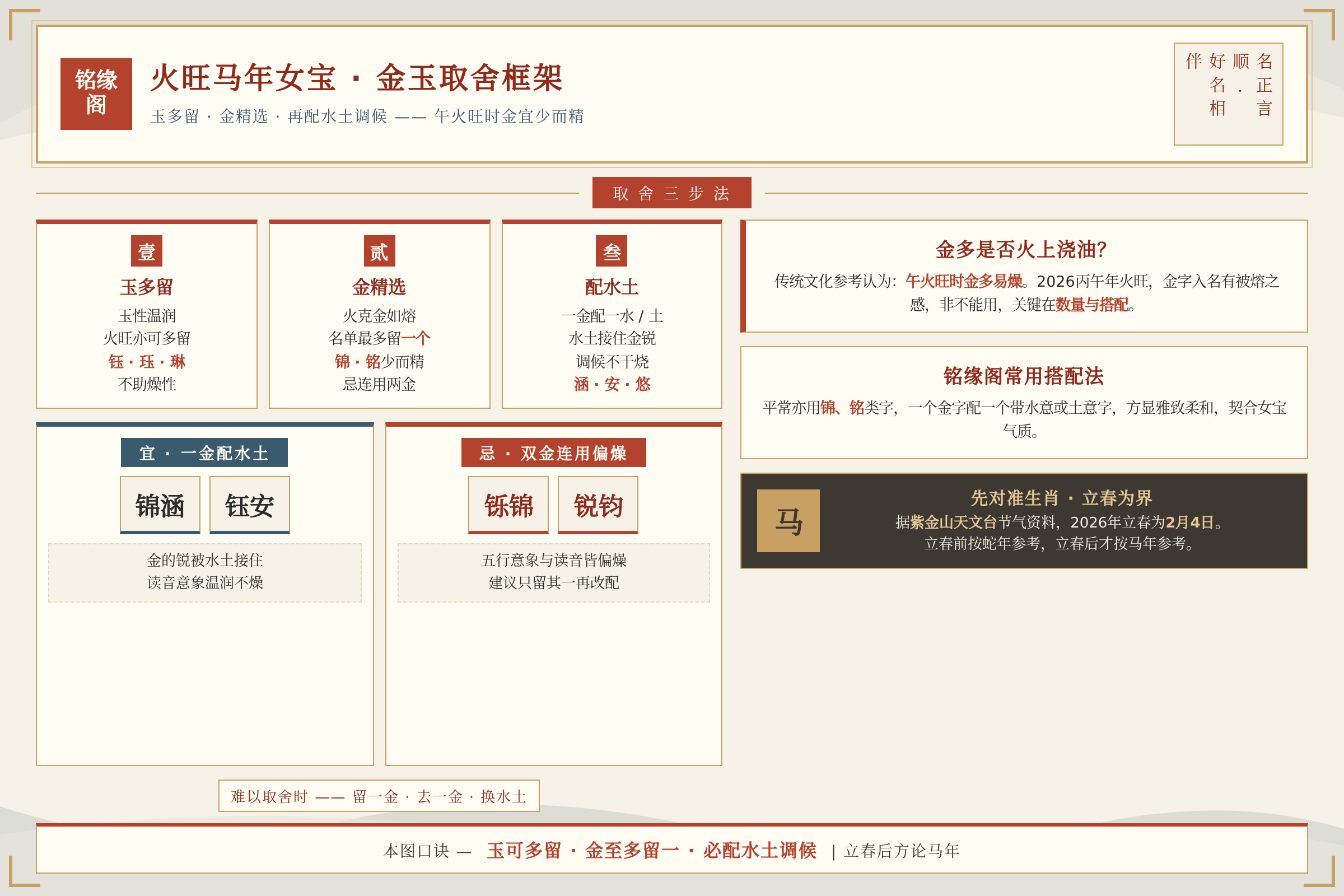Screen dimensions: 1344x896
Task: Select the 锦涵 name tile
Action: tap(160, 505)
